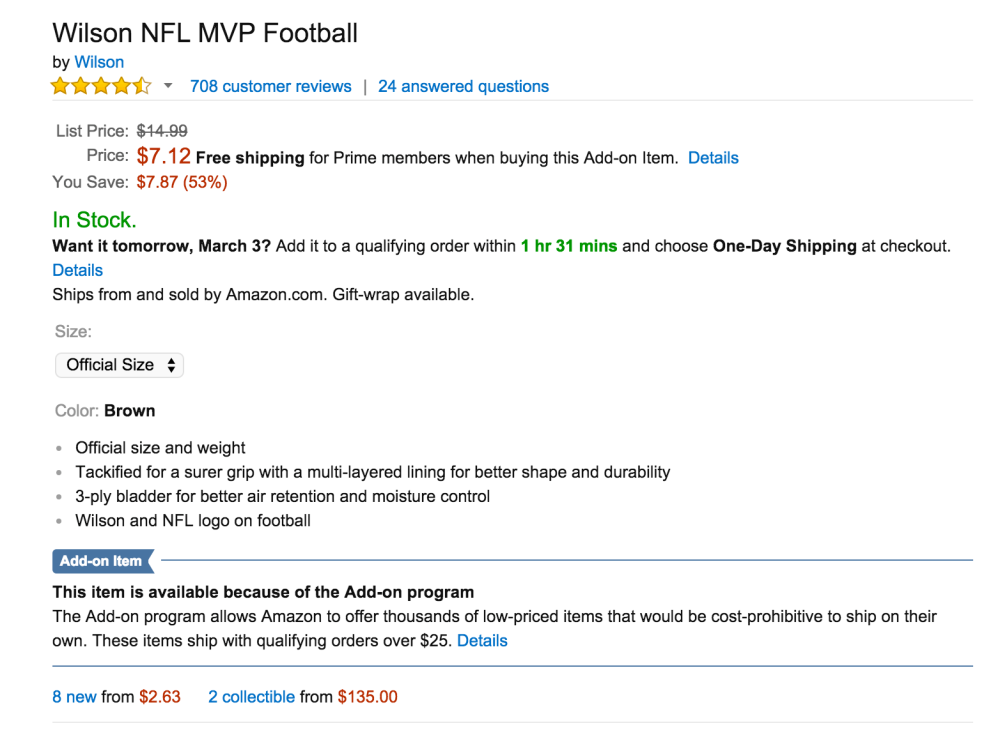Click the Color Brown label

click(x=129, y=411)
